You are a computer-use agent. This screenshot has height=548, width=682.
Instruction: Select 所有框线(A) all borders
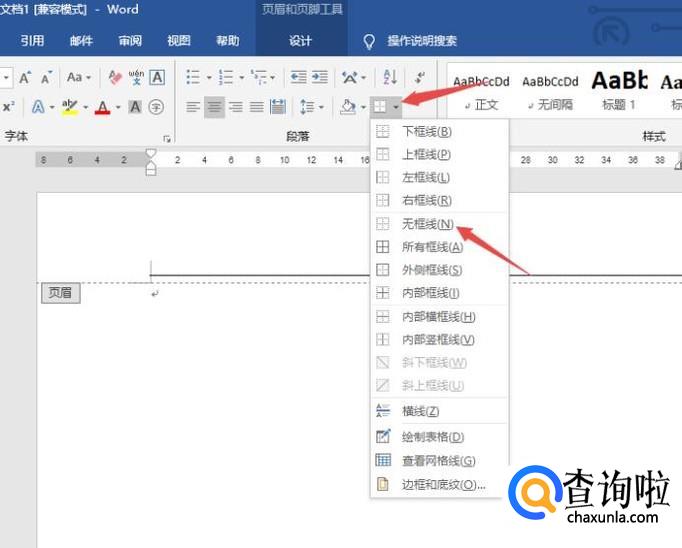click(x=439, y=247)
